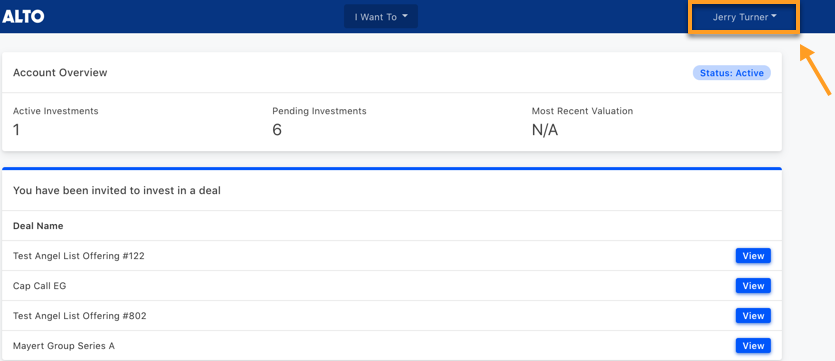Open Mayert Group Series A via View
835x361 pixels.
[x=753, y=346]
